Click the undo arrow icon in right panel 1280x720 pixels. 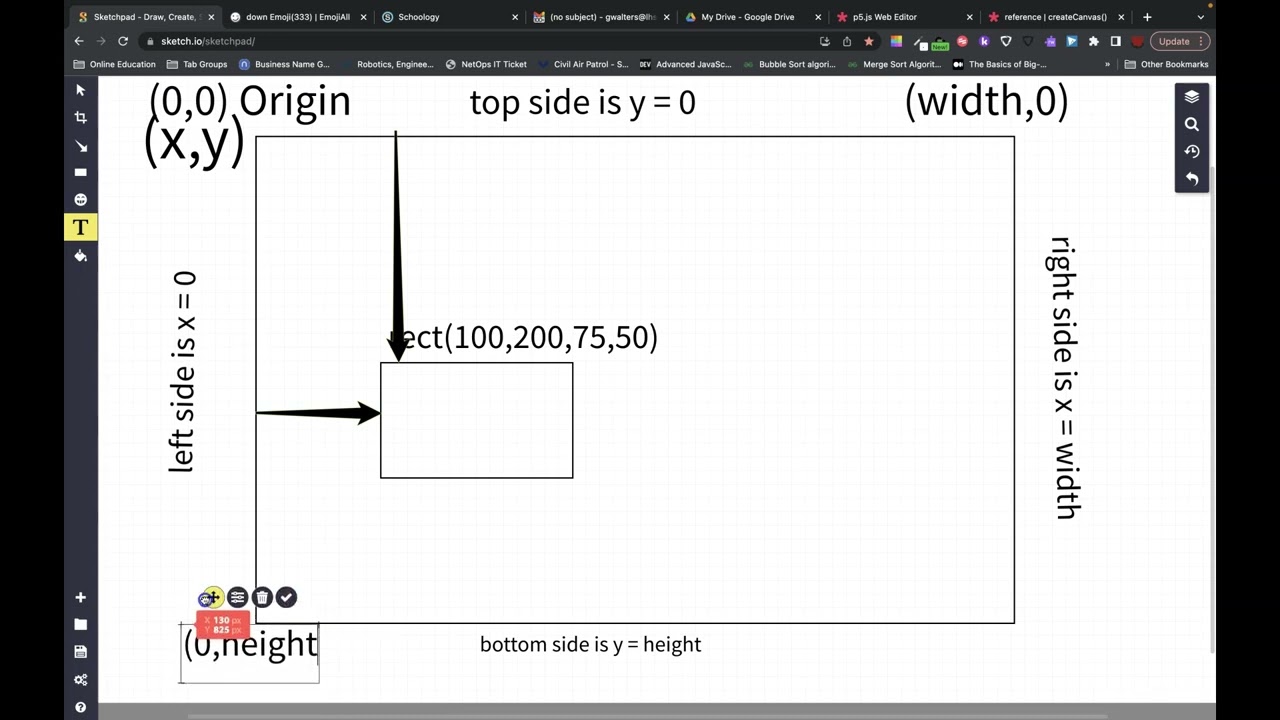pos(1192,178)
